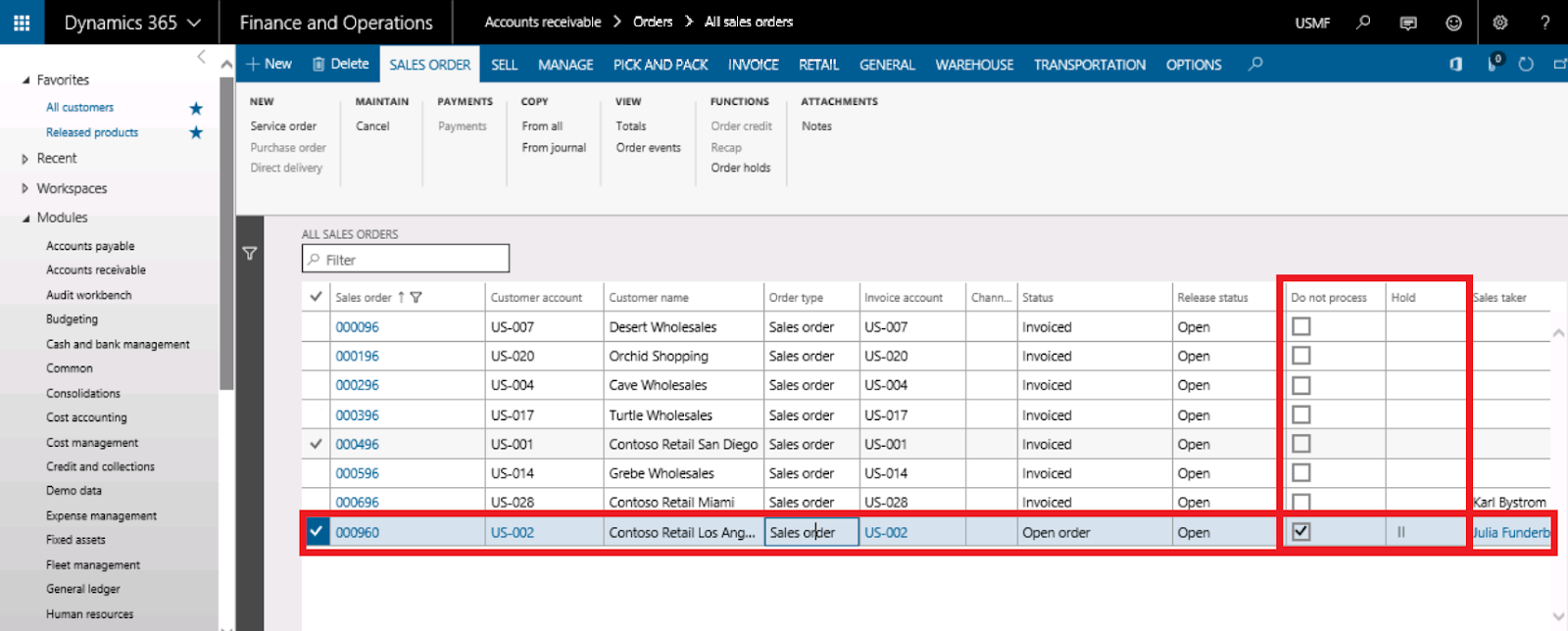The image size is (1568, 631).
Task: Expand the Recent section
Action: (x=25, y=159)
